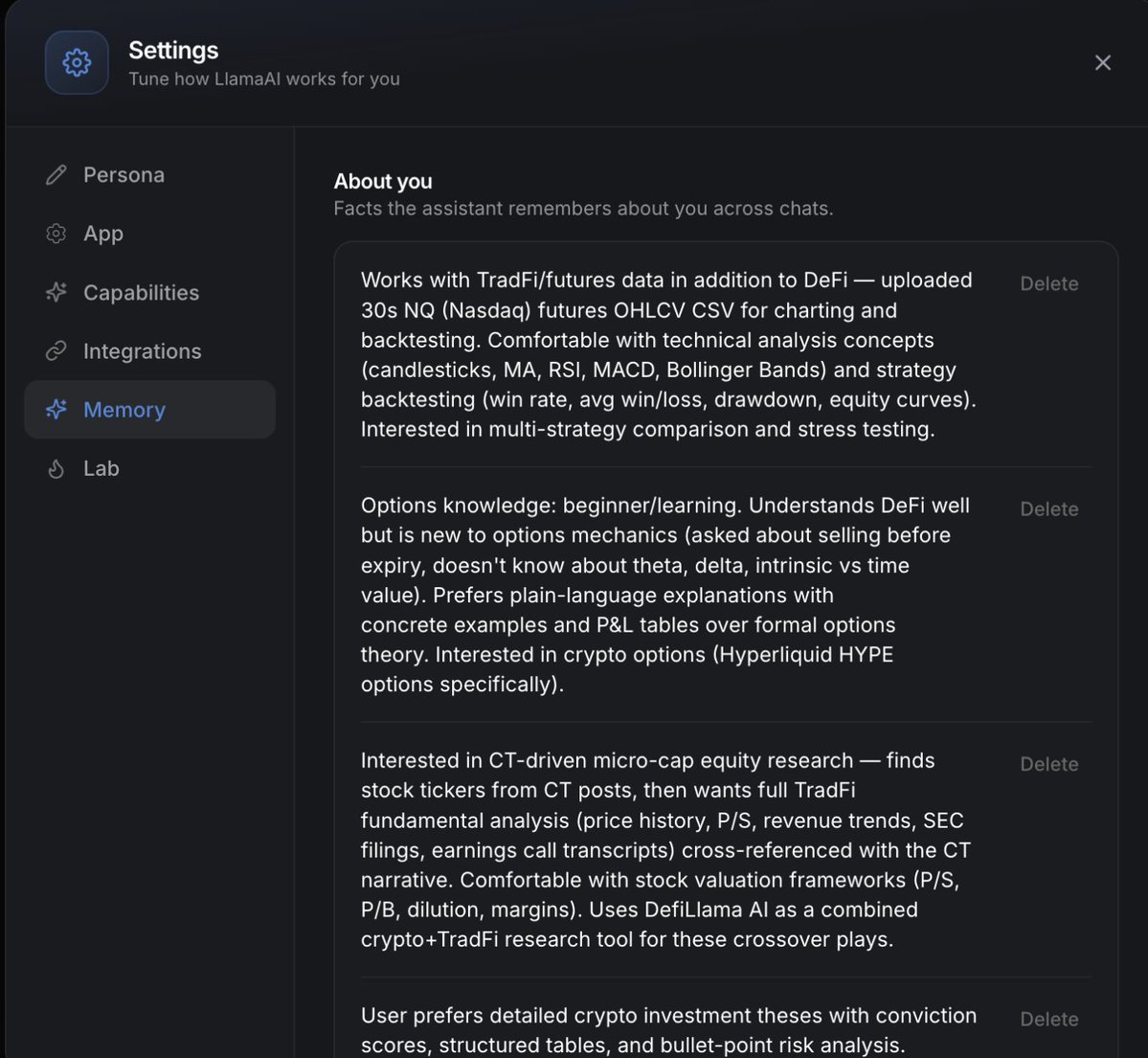Switch to the App tab

tap(150, 234)
